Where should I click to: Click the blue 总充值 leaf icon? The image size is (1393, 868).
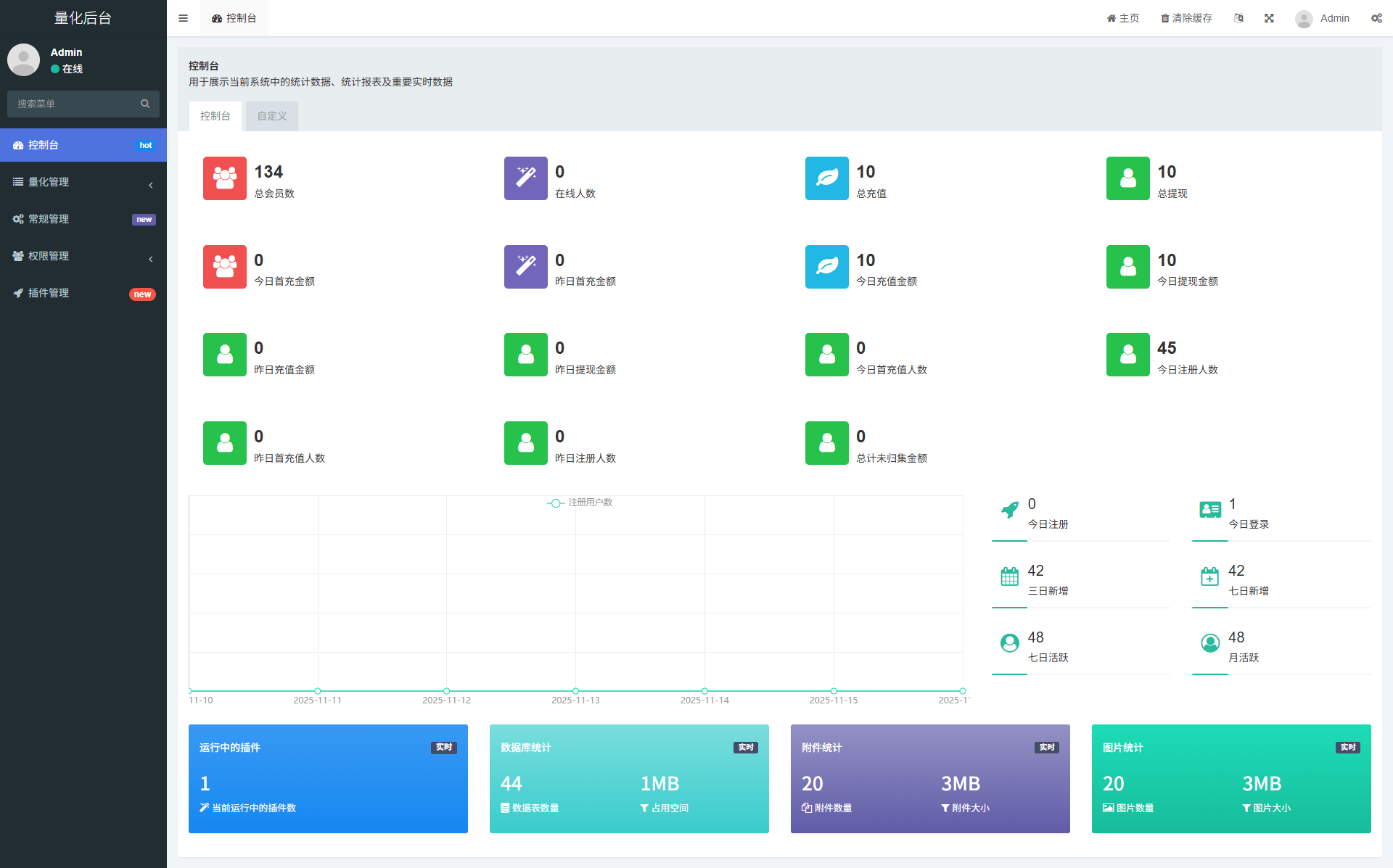[826, 178]
